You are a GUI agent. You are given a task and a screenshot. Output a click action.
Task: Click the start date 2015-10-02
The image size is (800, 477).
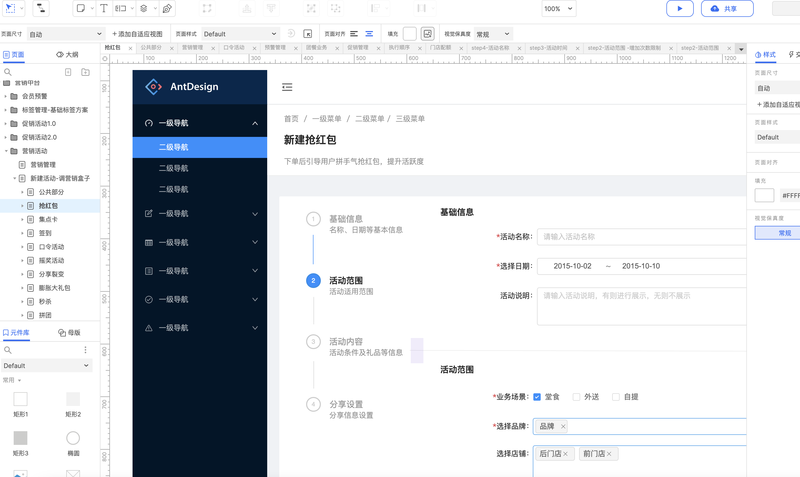pyautogui.click(x=572, y=266)
